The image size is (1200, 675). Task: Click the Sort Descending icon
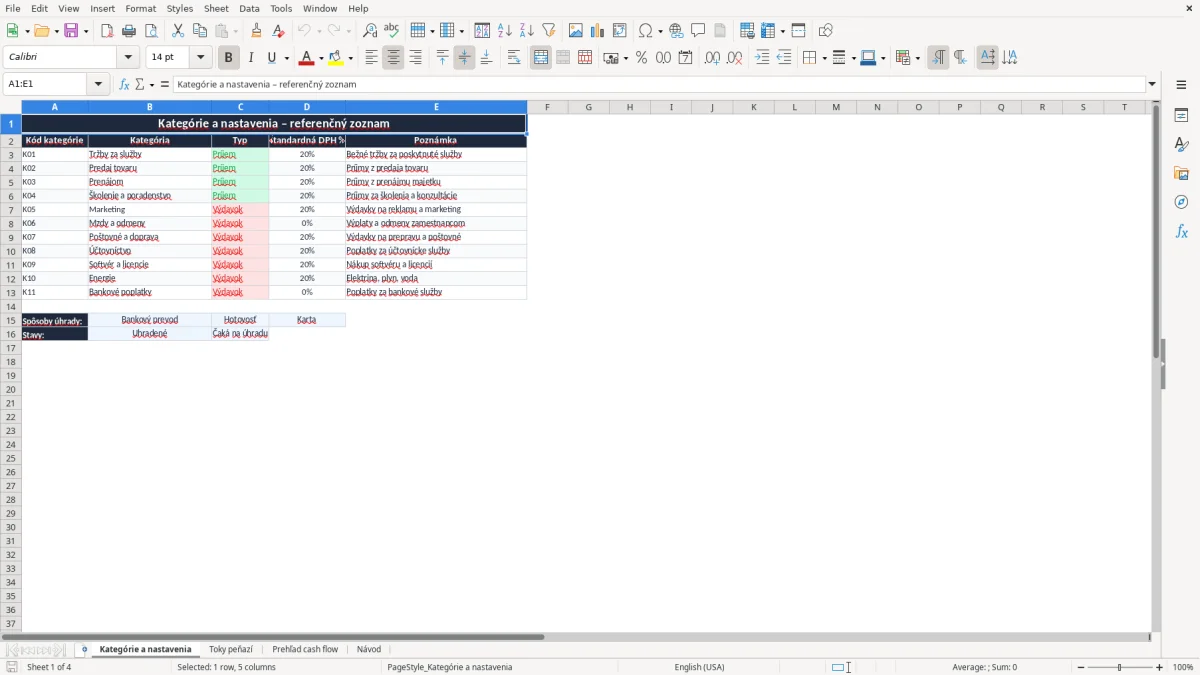click(527, 31)
